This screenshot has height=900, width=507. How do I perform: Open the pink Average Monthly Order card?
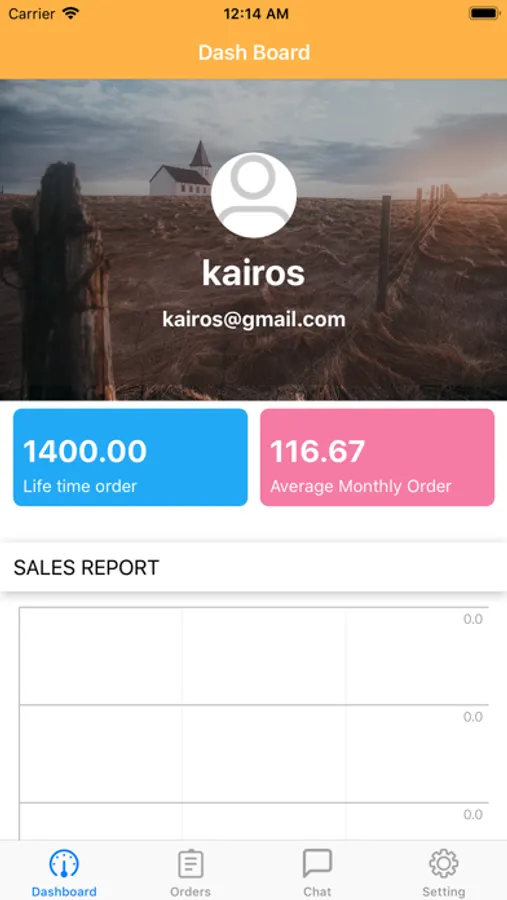[377, 457]
